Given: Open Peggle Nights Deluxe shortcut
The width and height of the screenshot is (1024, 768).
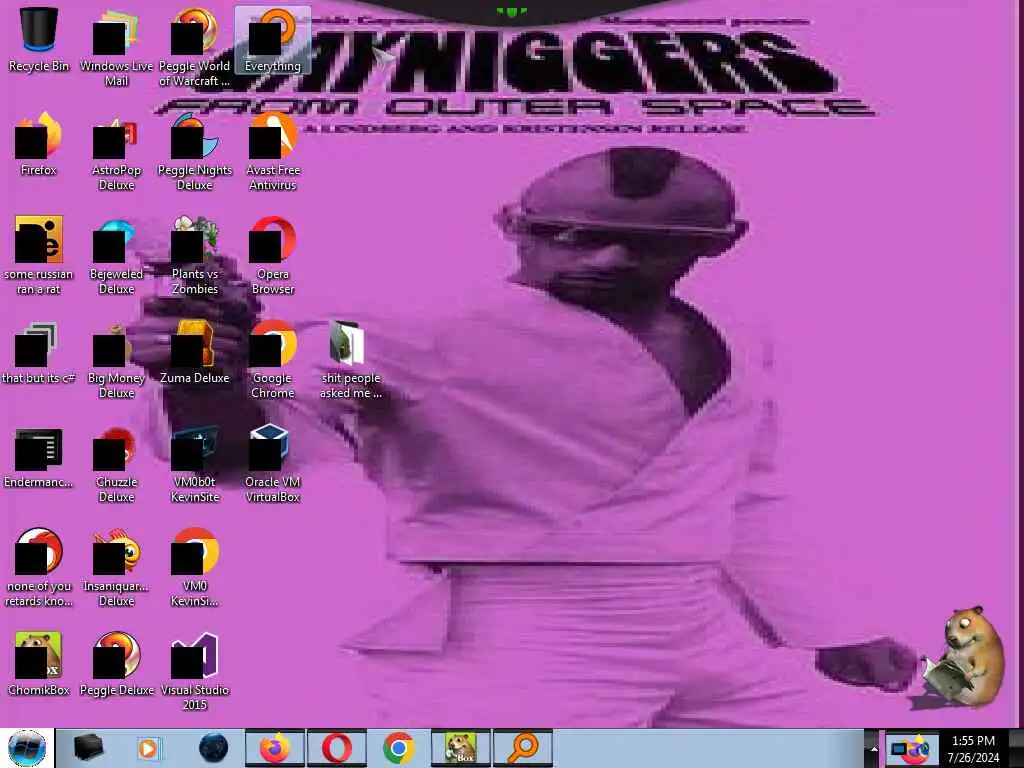Looking at the screenshot, I should [x=195, y=152].
